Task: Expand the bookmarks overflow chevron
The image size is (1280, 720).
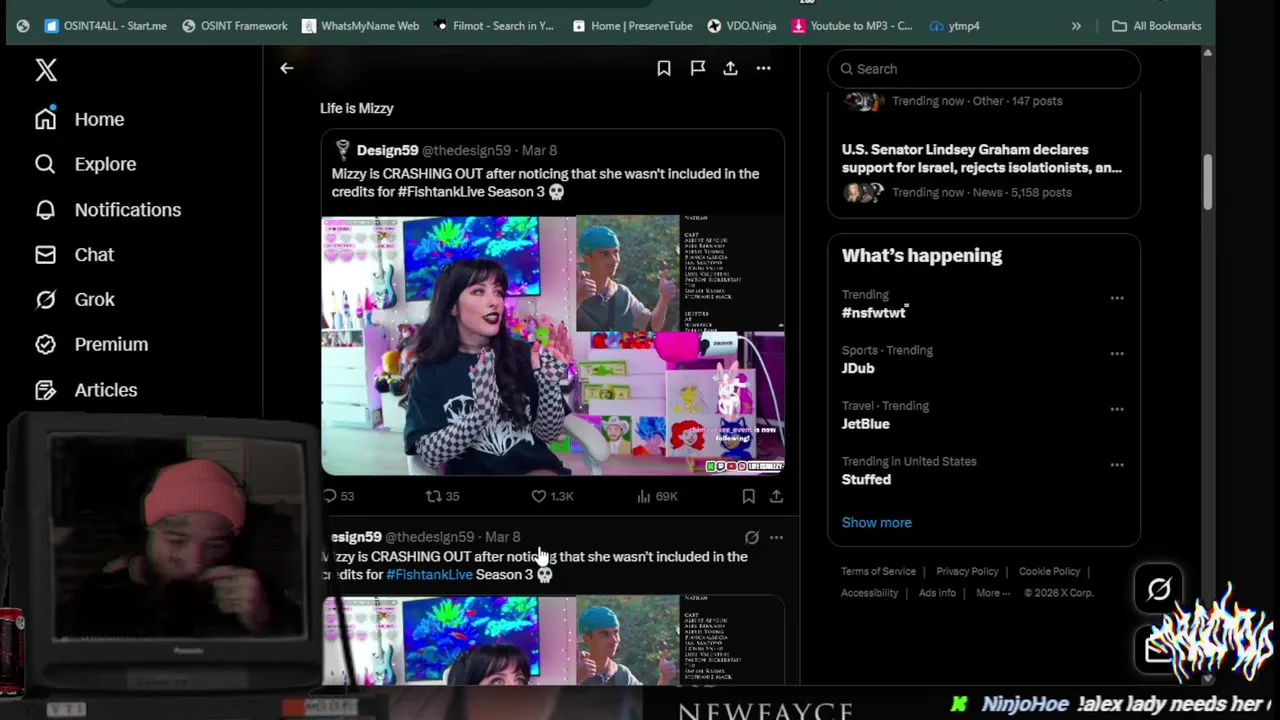Action: click(1076, 26)
